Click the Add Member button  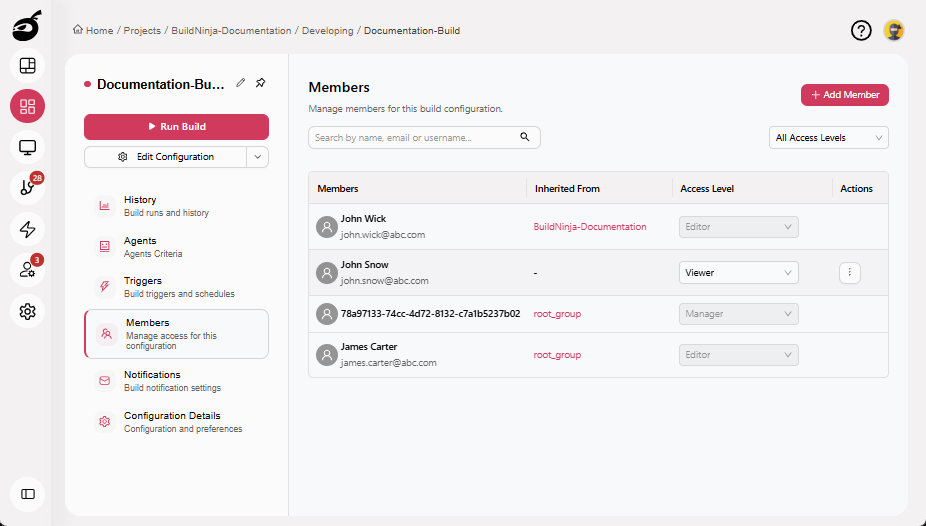tap(845, 94)
